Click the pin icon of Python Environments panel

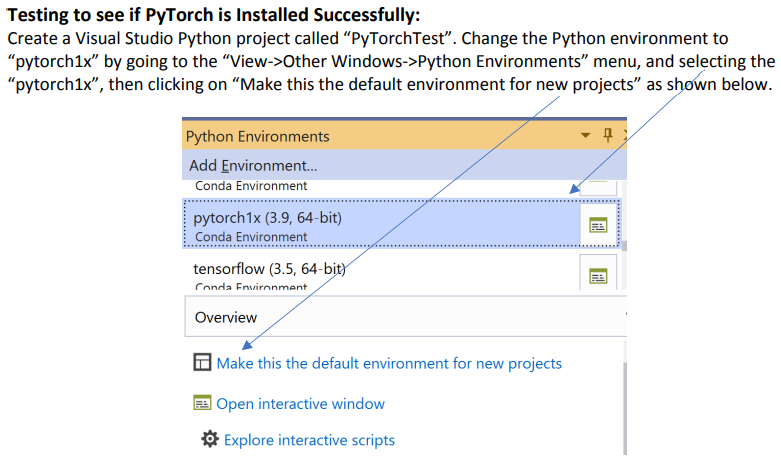[608, 135]
